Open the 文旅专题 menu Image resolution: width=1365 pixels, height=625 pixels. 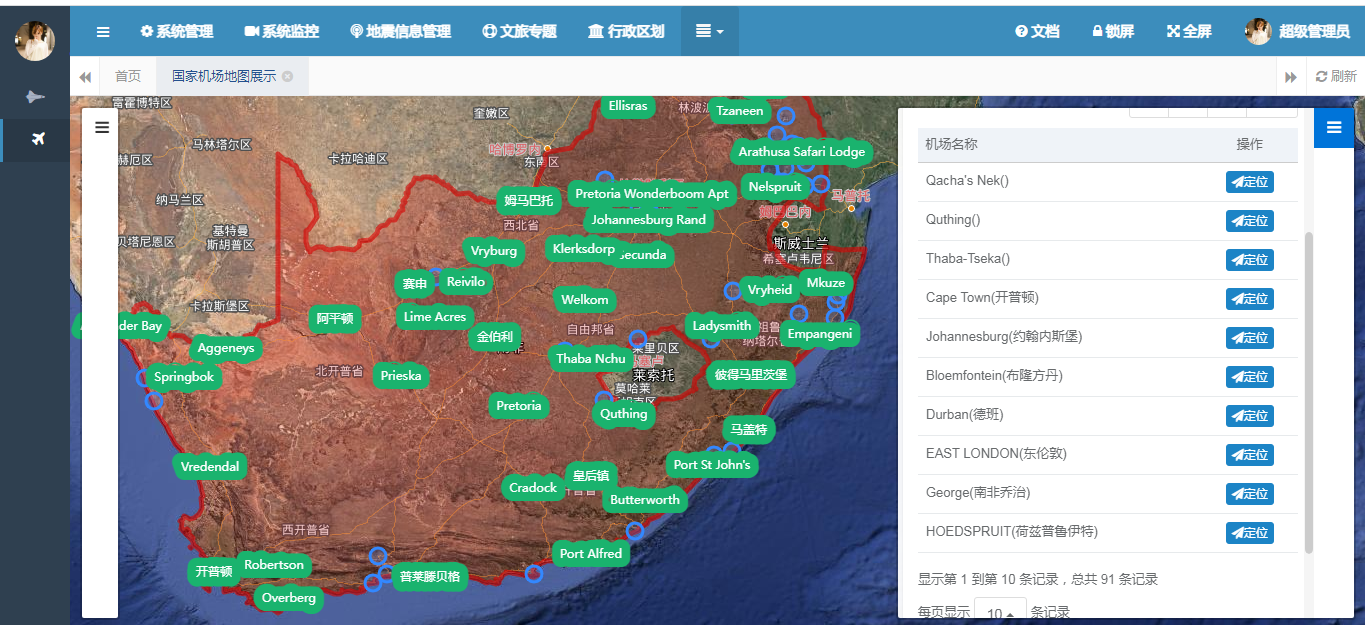[x=519, y=32]
